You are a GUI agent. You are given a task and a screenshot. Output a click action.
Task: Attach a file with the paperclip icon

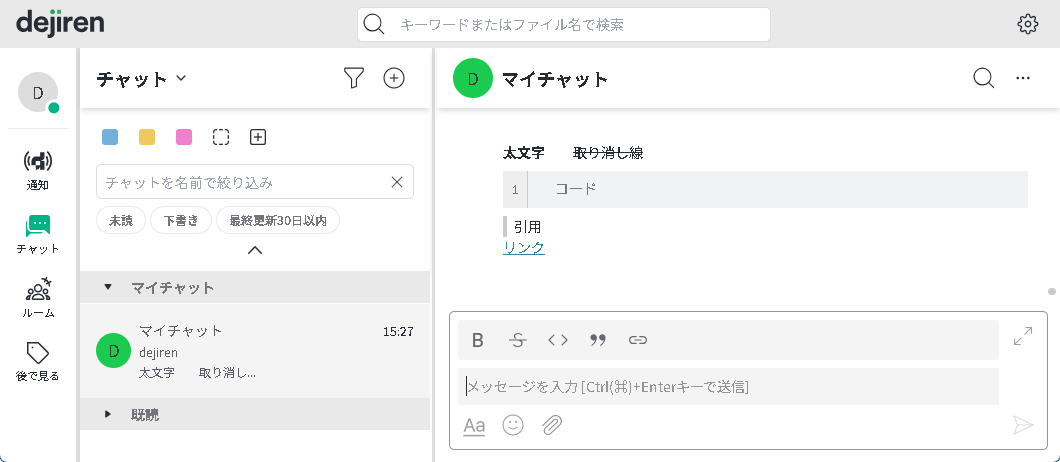[x=552, y=425]
